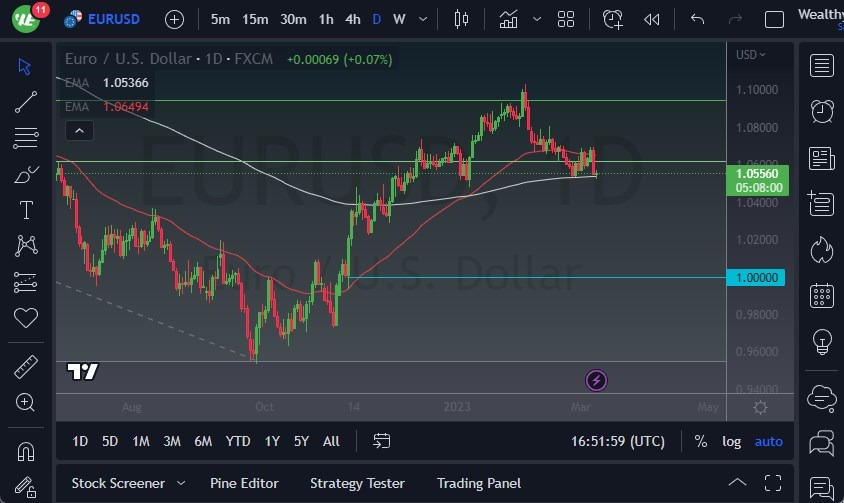Toggle the auto scale option
The width and height of the screenshot is (844, 503).
(768, 441)
